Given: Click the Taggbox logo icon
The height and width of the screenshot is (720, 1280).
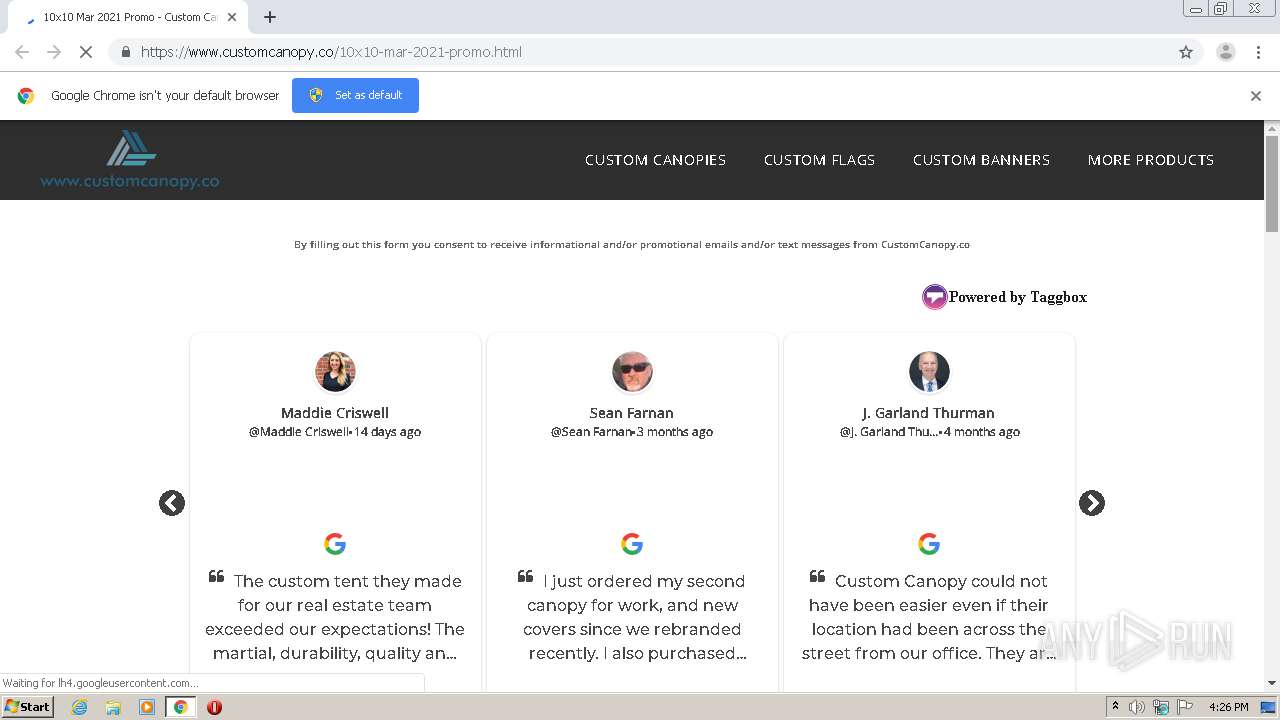Looking at the screenshot, I should tap(934, 297).
